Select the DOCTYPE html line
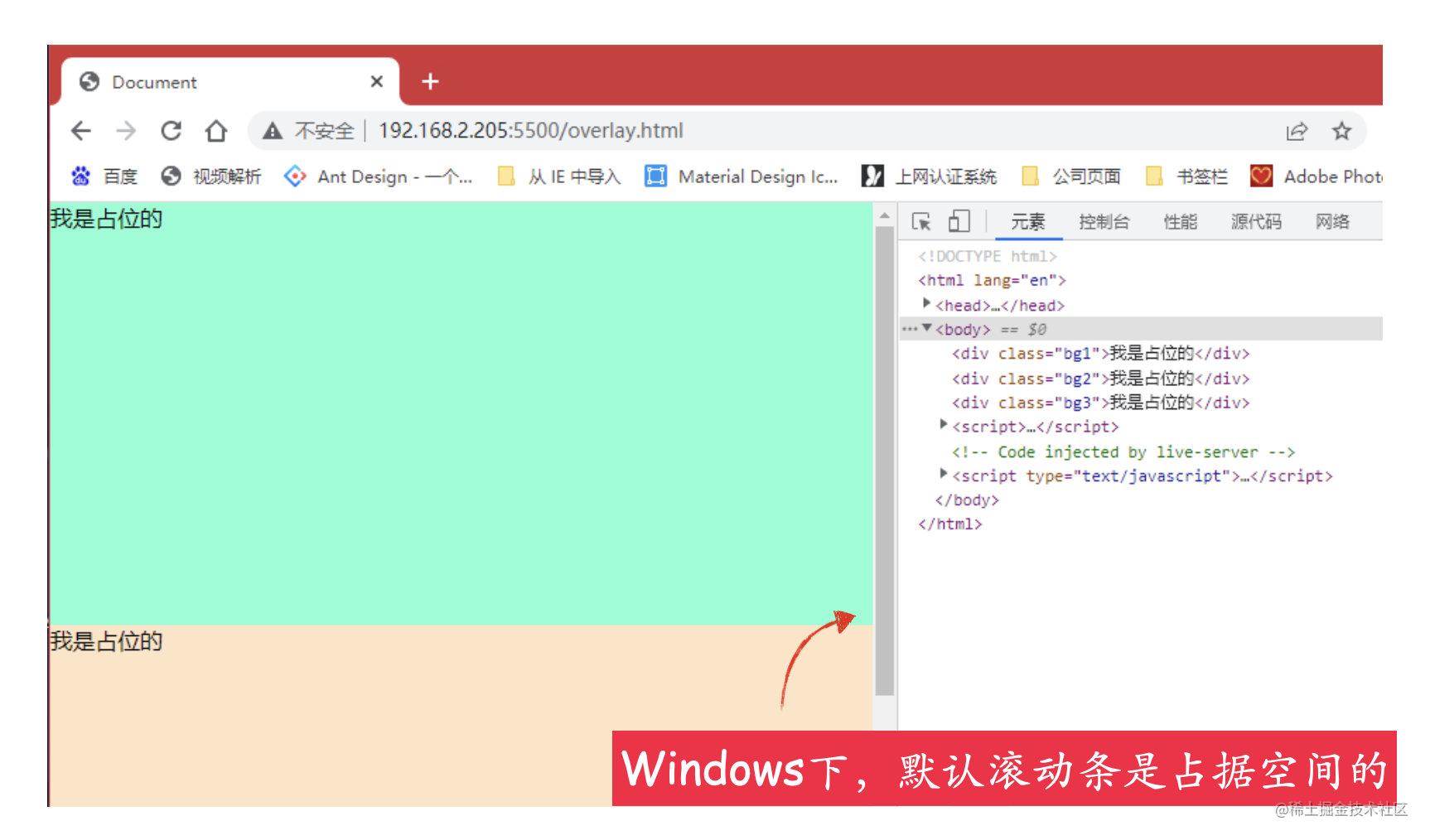The image size is (1430, 840). point(988,257)
